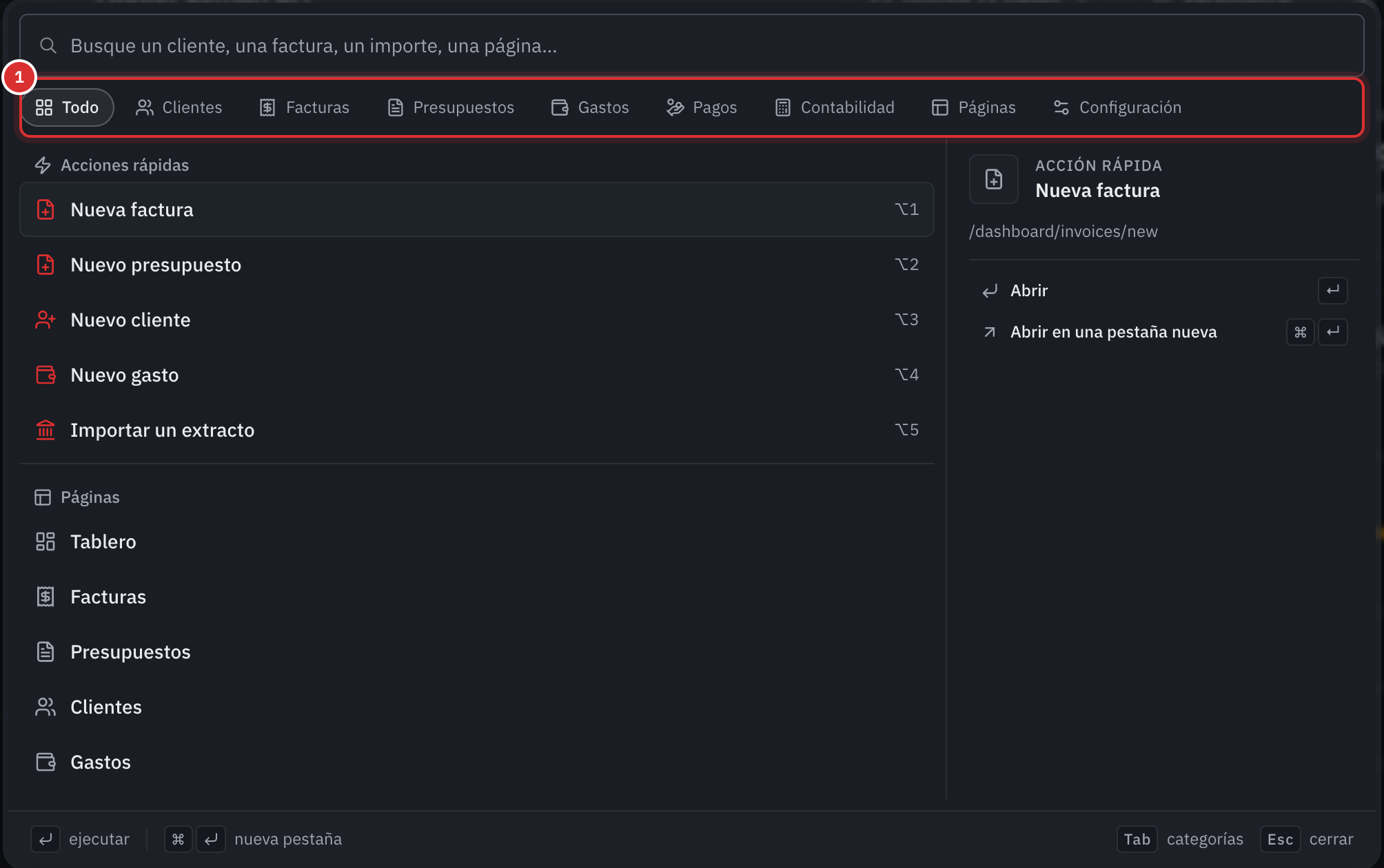This screenshot has height=868, width=1384.
Task: Click the Nuevo presupuesto document icon
Action: click(x=45, y=265)
